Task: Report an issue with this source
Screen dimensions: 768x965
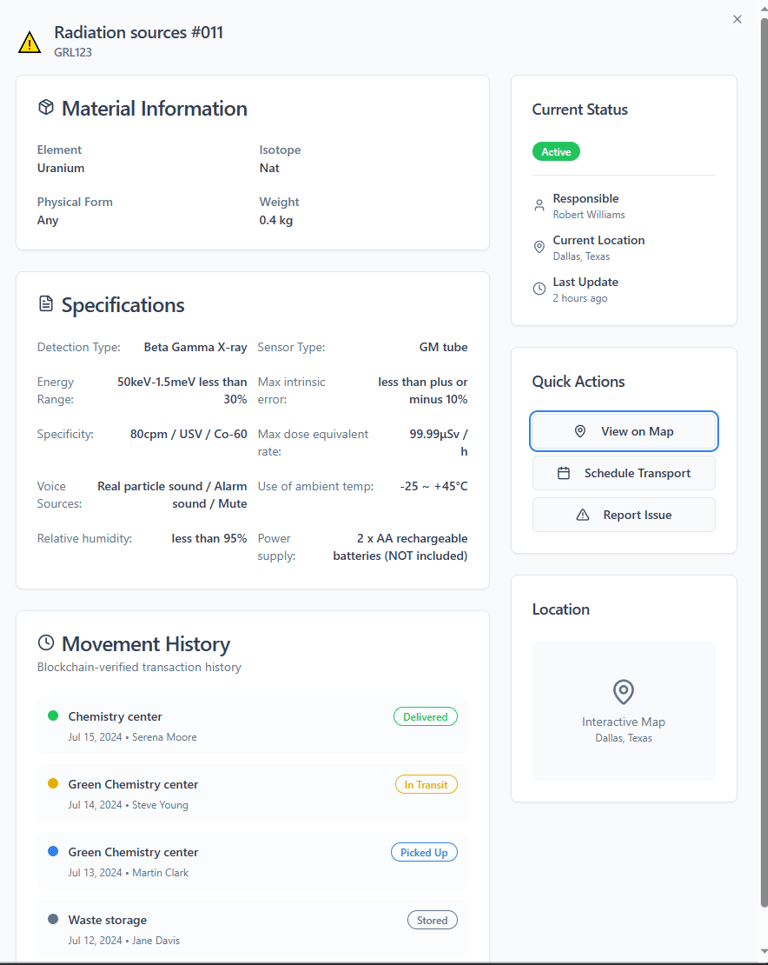Action: pos(624,515)
